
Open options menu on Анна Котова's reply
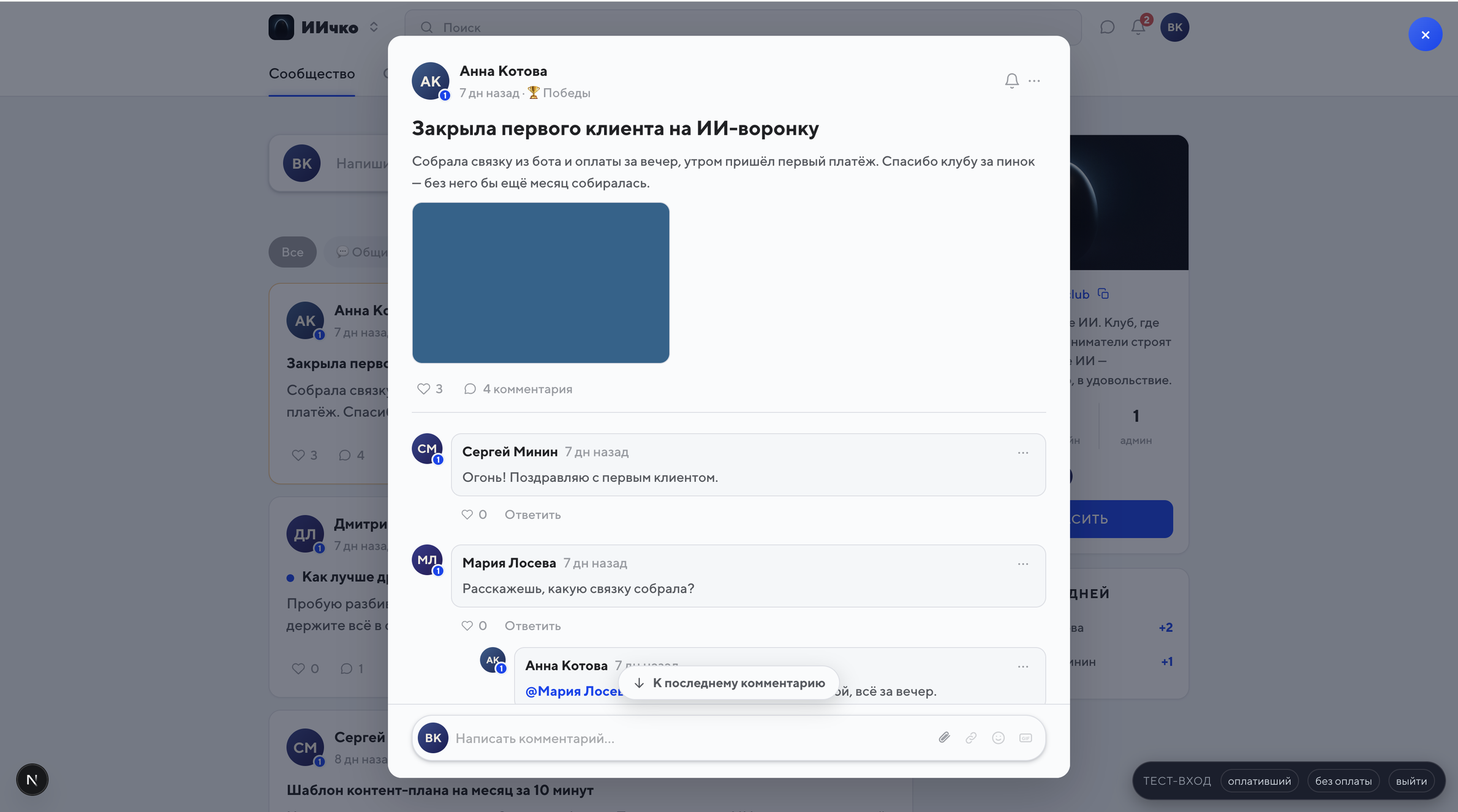tap(1023, 666)
